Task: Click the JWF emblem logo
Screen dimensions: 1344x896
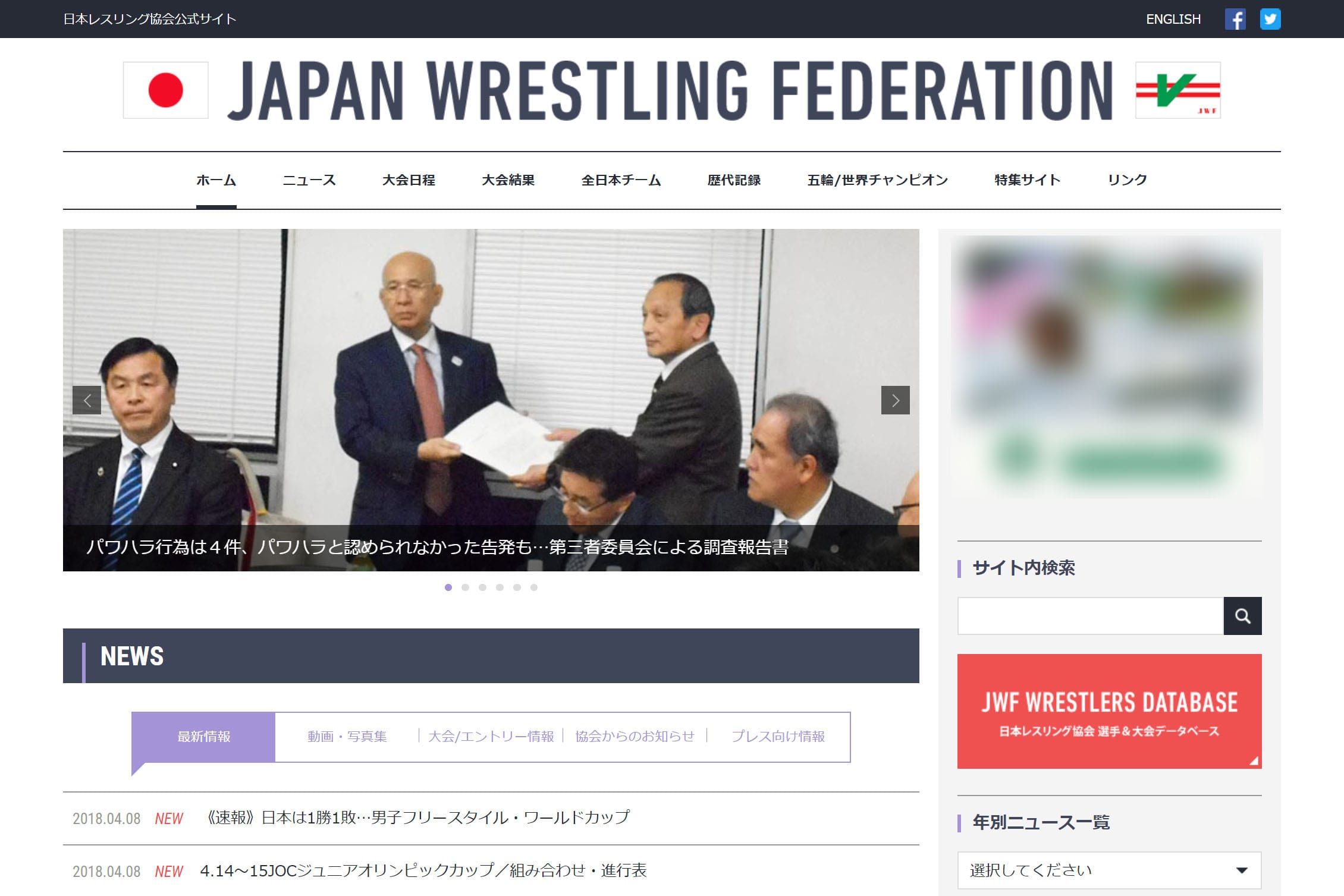Action: (x=1178, y=90)
